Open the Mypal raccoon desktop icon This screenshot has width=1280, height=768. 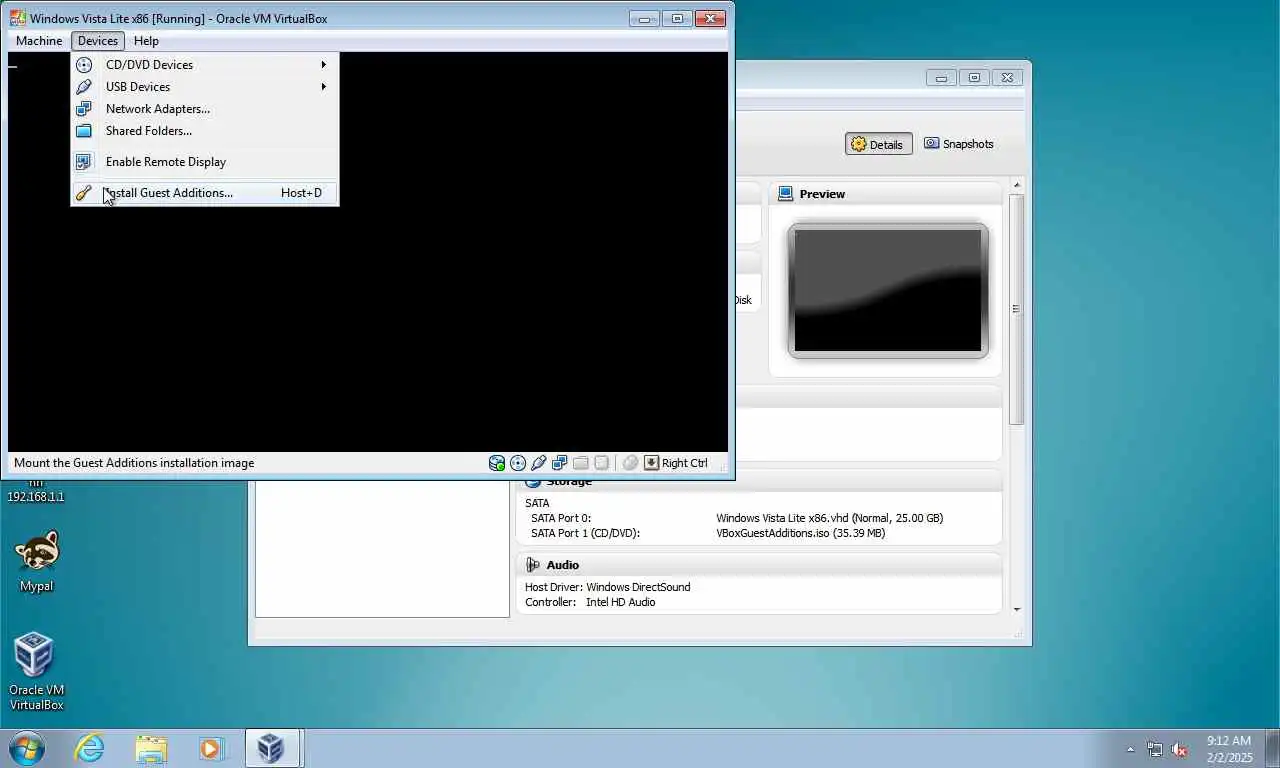click(x=37, y=562)
